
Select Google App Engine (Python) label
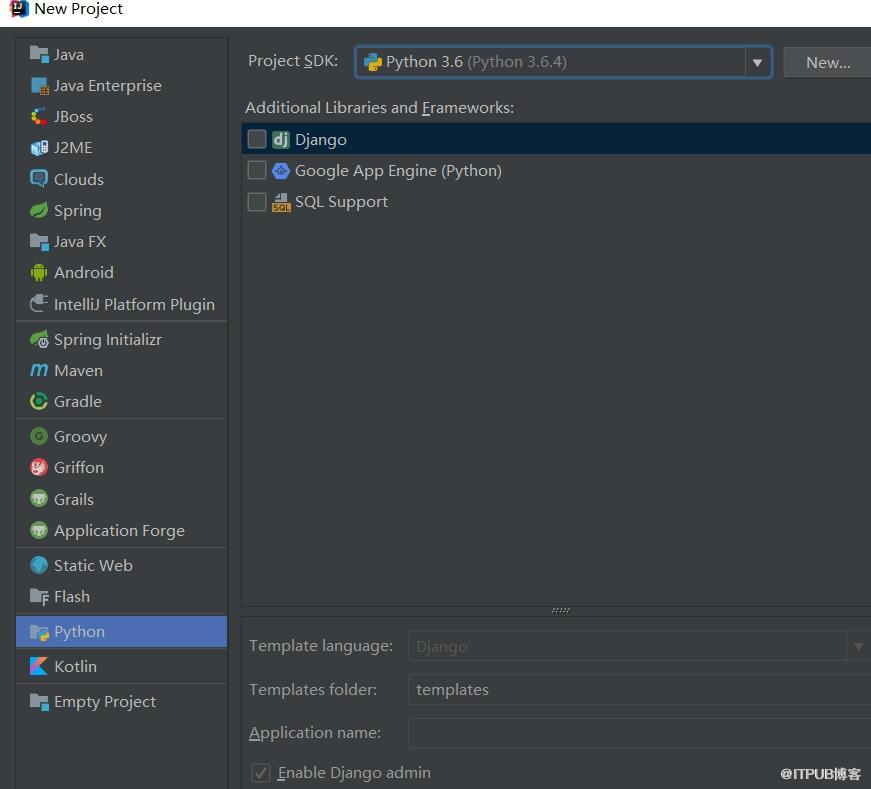pos(398,171)
